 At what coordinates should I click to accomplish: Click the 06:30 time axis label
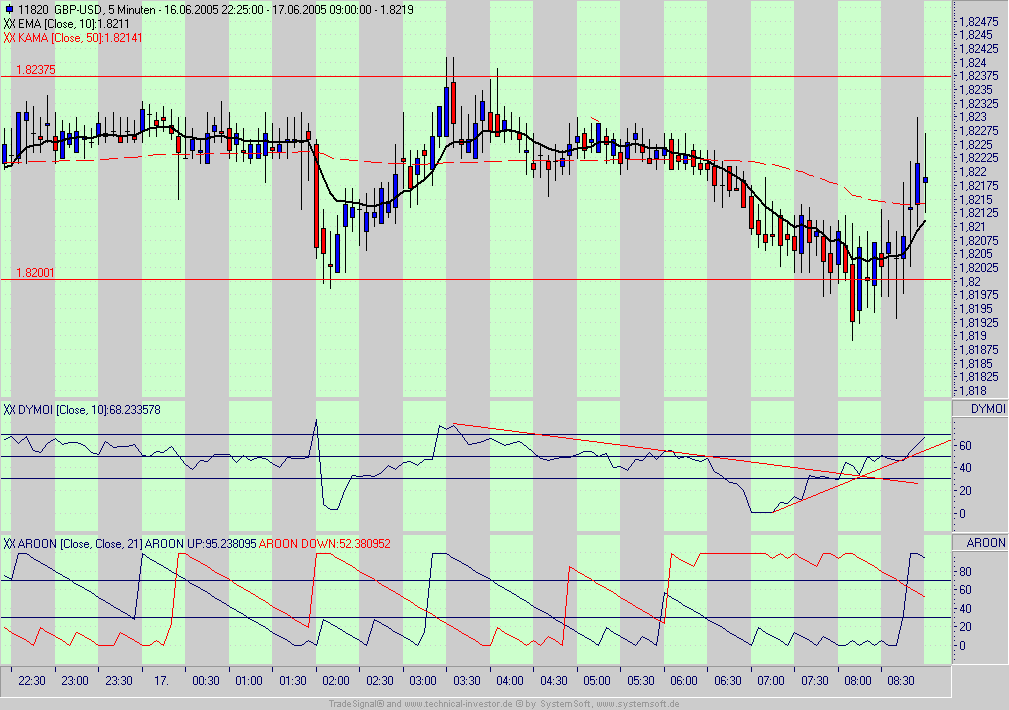(x=727, y=681)
